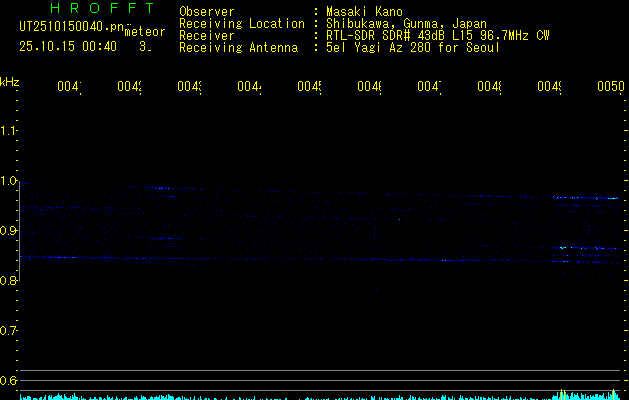Click the first time marker on the time axis
The image size is (629, 400).
coord(68,88)
